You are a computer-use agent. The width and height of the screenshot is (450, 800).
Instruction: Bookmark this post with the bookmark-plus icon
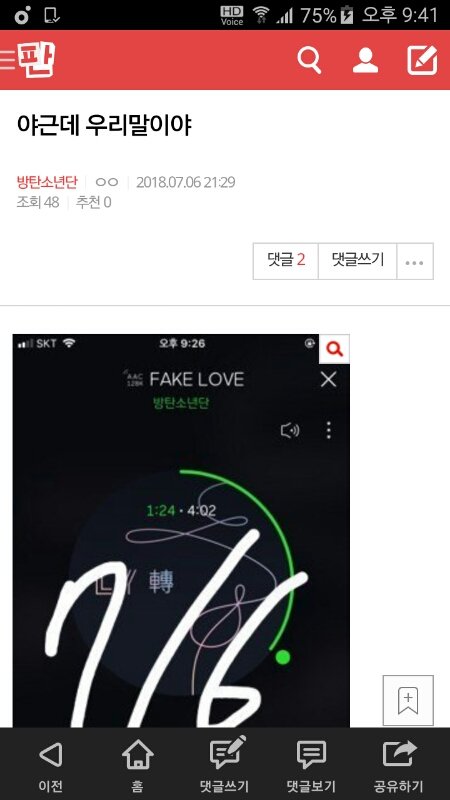pos(408,700)
